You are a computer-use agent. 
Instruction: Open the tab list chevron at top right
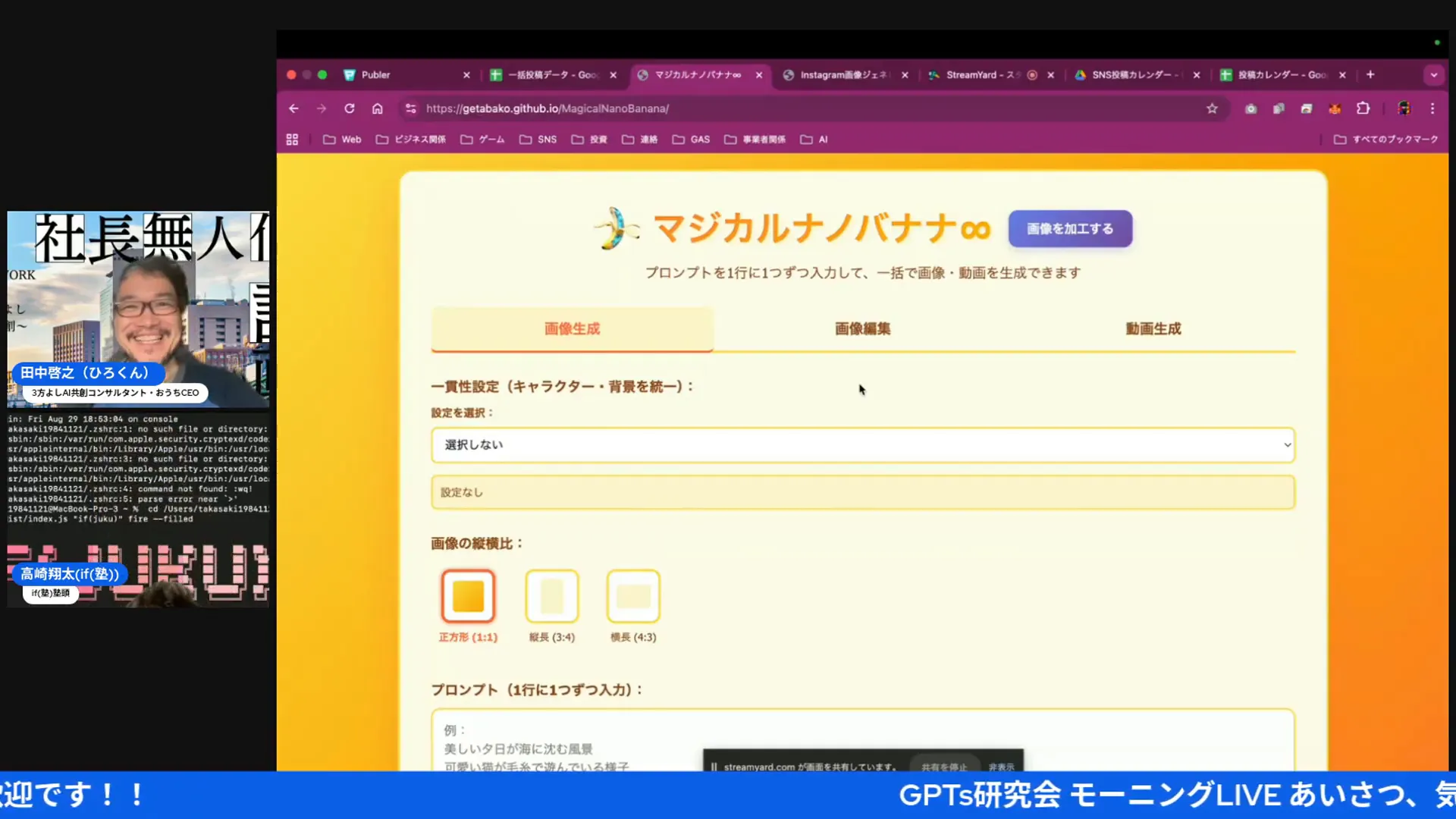click(1433, 75)
